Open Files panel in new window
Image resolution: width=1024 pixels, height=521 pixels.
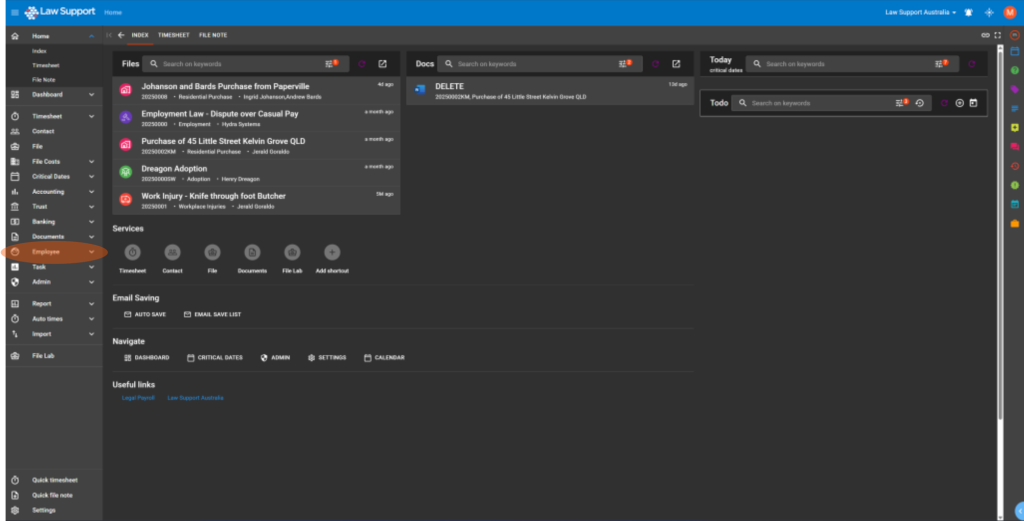(382, 64)
